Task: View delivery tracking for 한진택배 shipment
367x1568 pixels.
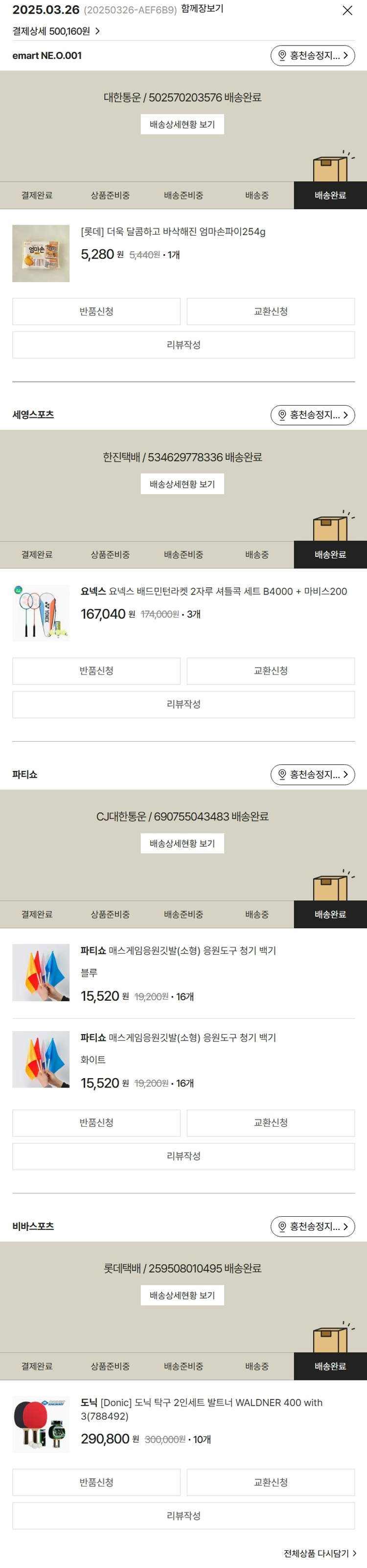Action: 183,484
